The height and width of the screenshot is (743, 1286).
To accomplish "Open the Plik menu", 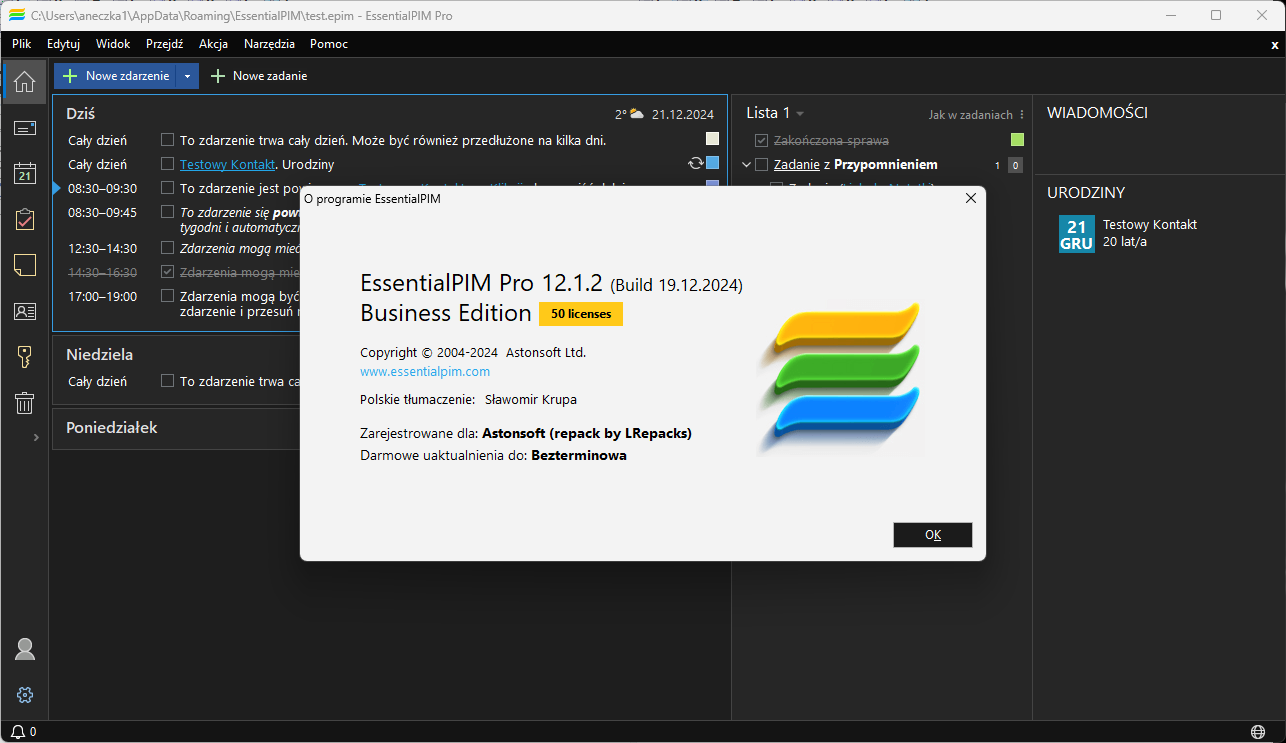I will [22, 44].
